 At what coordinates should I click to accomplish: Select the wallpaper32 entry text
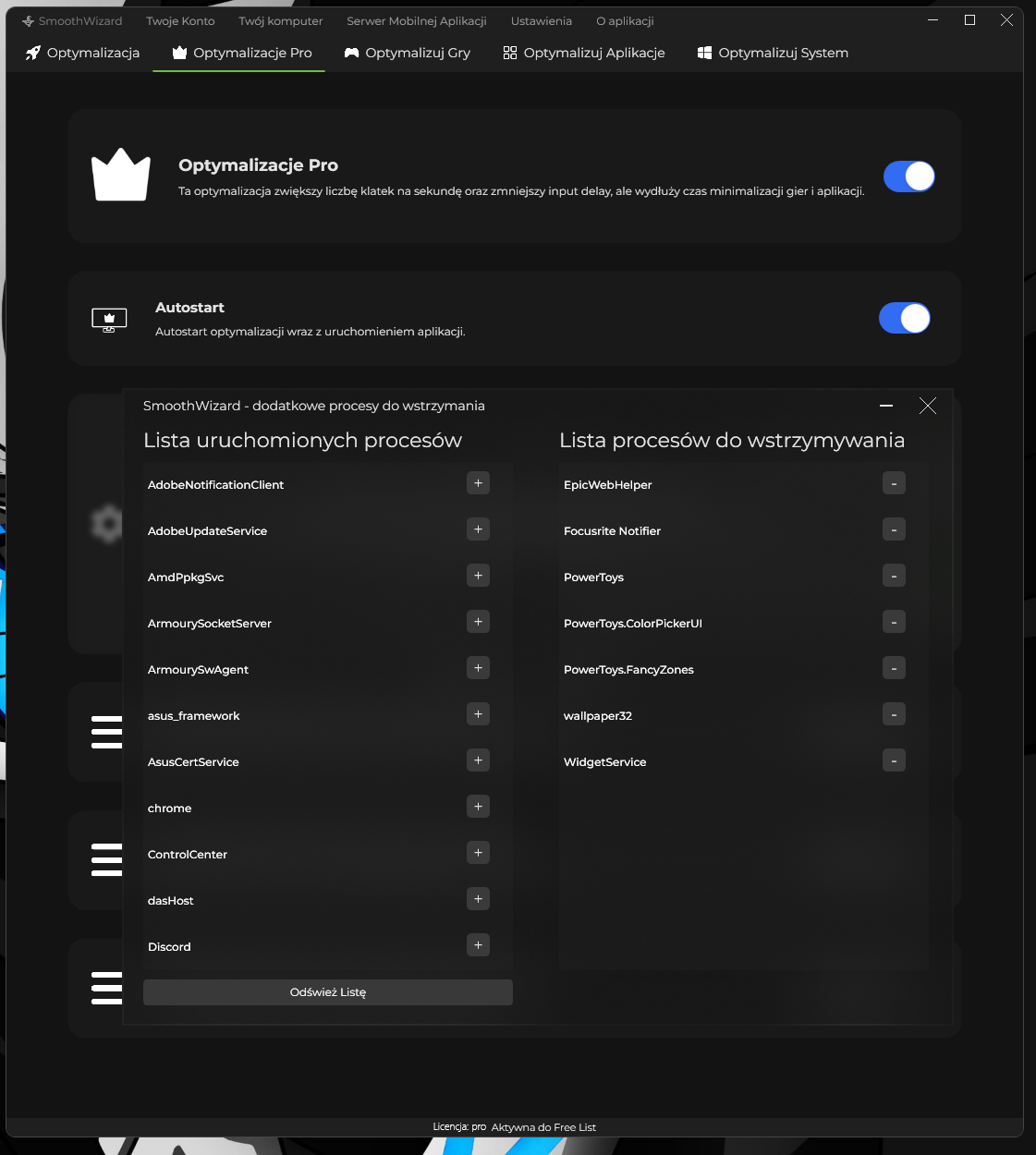tap(598, 716)
